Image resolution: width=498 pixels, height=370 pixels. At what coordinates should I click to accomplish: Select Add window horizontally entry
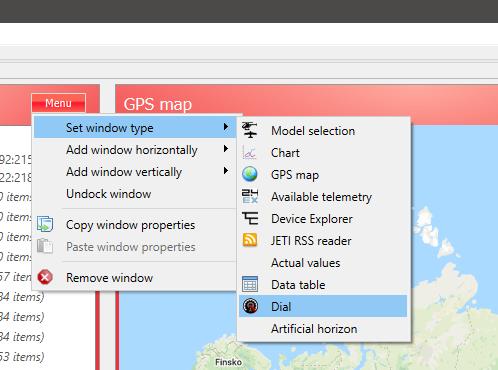point(135,150)
